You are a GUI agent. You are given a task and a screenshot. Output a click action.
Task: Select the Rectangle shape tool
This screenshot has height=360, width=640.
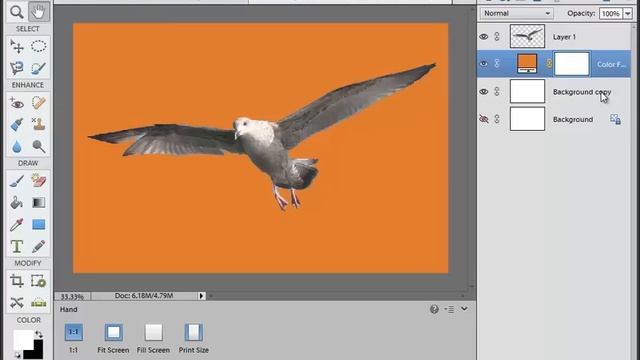(39, 224)
